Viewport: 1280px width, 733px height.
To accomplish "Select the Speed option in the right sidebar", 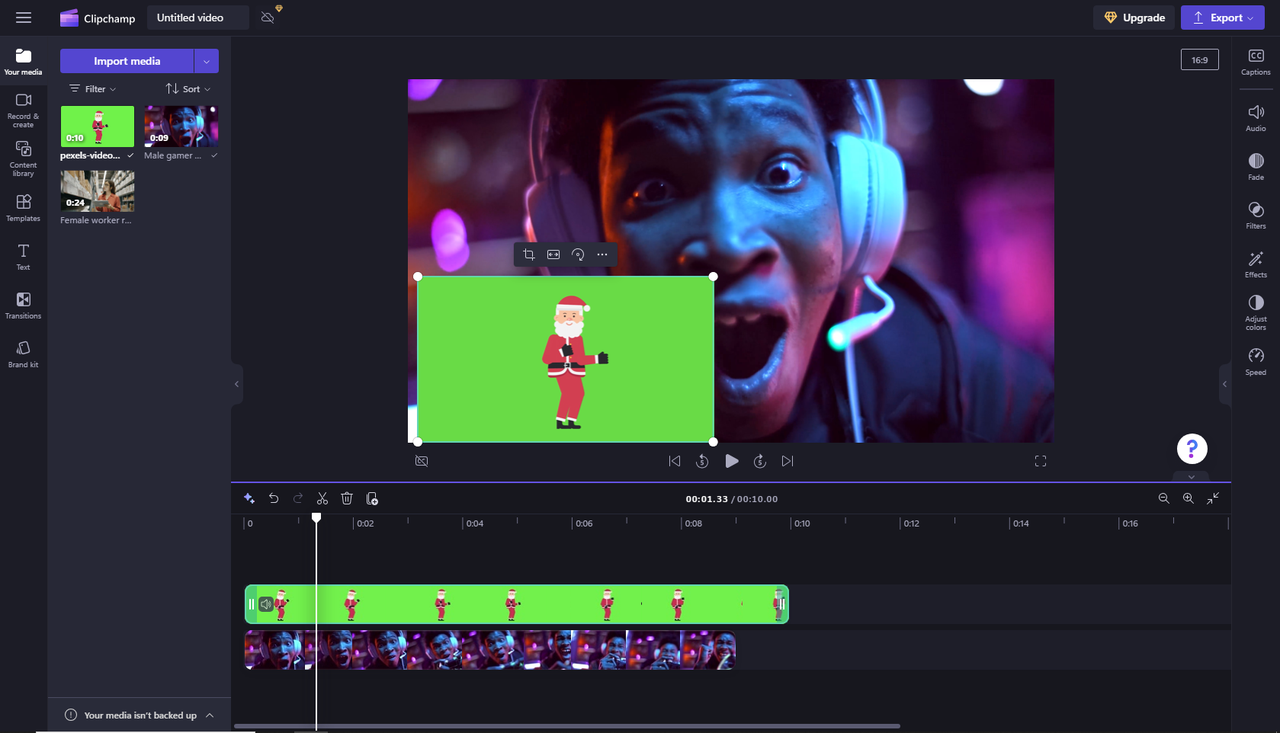I will (x=1255, y=361).
